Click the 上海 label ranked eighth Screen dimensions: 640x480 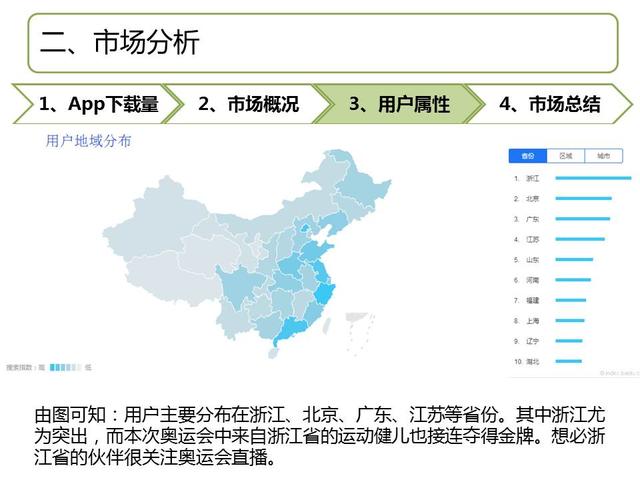point(533,321)
